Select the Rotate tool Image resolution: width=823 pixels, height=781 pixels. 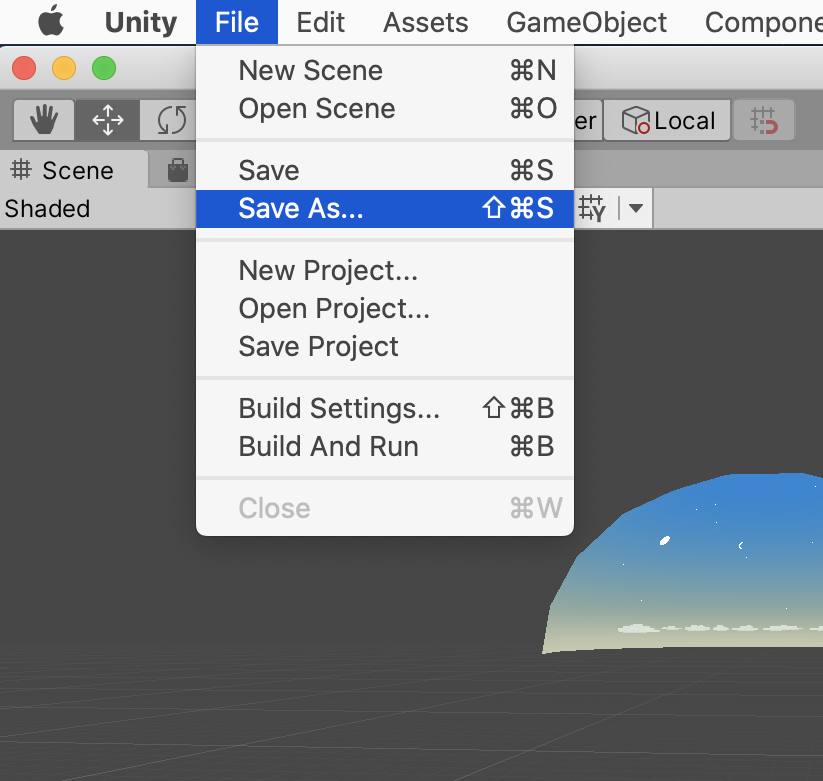[169, 120]
